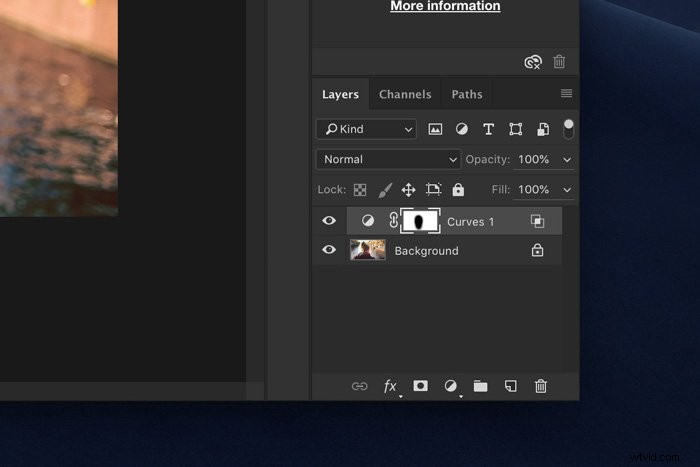The width and height of the screenshot is (700, 467).
Task: Hide the Curves 1 layer
Action: point(329,221)
